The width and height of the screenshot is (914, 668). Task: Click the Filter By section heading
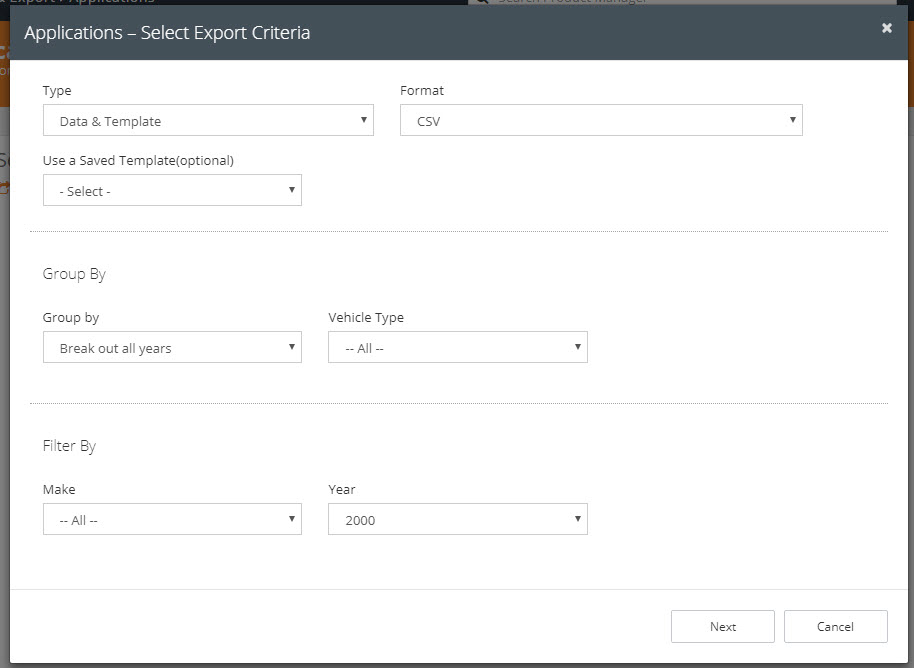tap(69, 446)
